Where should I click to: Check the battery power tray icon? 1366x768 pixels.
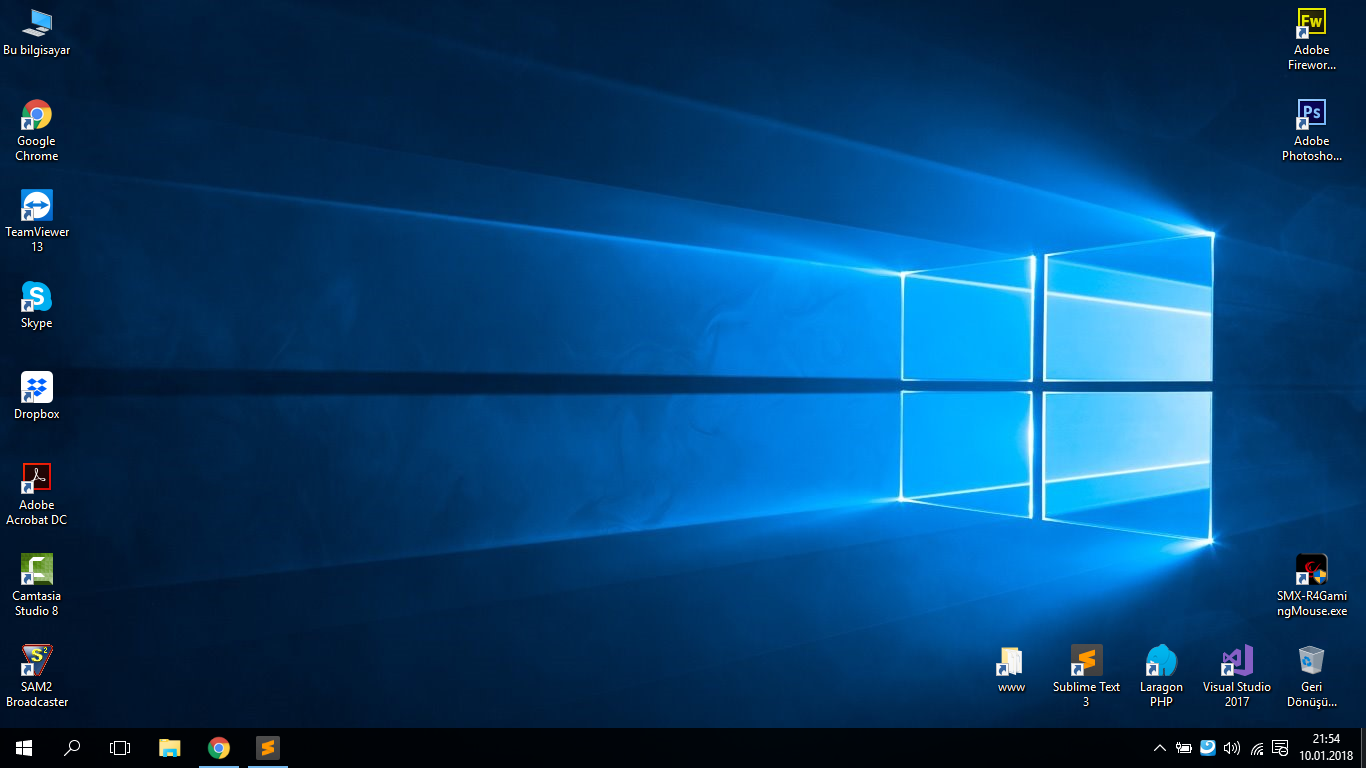[x=1184, y=748]
